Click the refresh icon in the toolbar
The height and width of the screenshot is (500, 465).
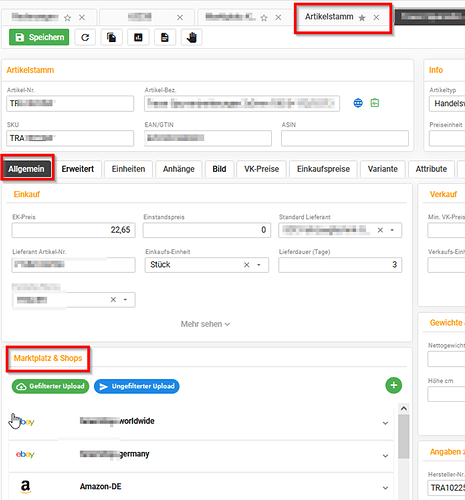pos(85,37)
